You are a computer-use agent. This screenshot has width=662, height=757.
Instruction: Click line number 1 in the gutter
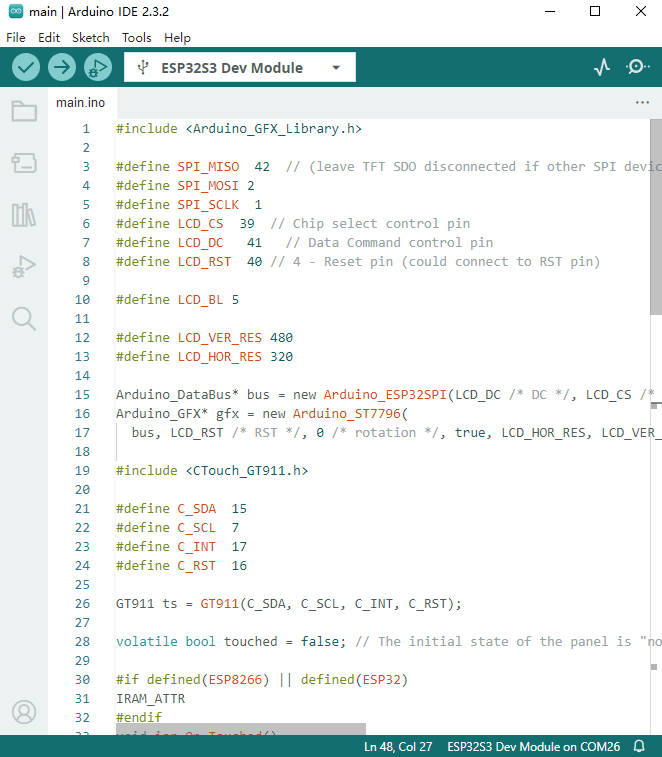coord(86,128)
